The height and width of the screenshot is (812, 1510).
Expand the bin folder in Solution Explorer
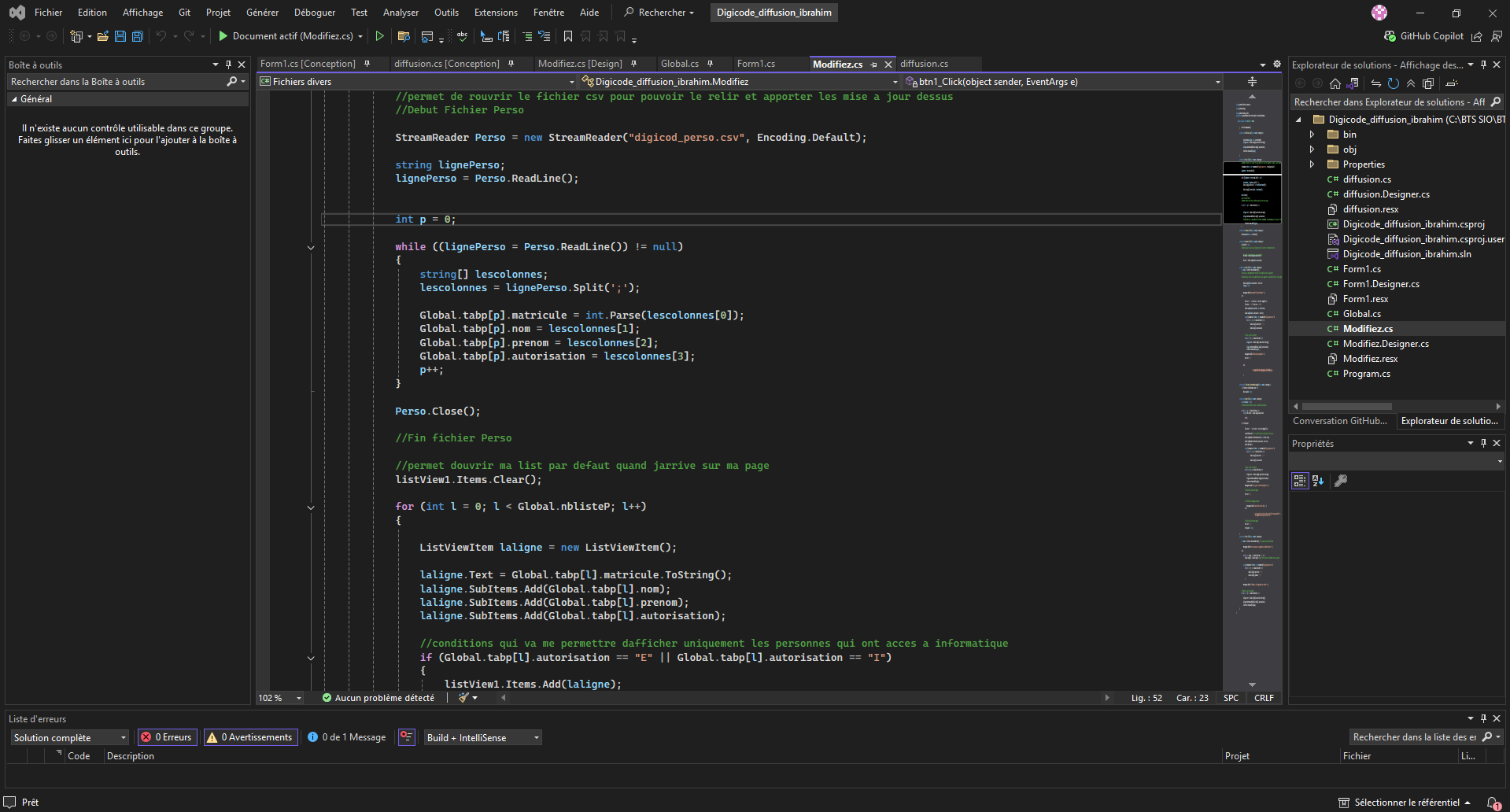(x=1312, y=135)
